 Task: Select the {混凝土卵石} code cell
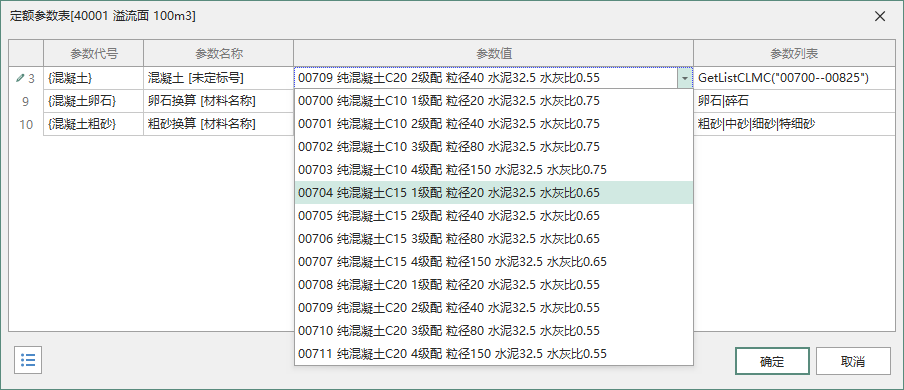click(x=93, y=101)
